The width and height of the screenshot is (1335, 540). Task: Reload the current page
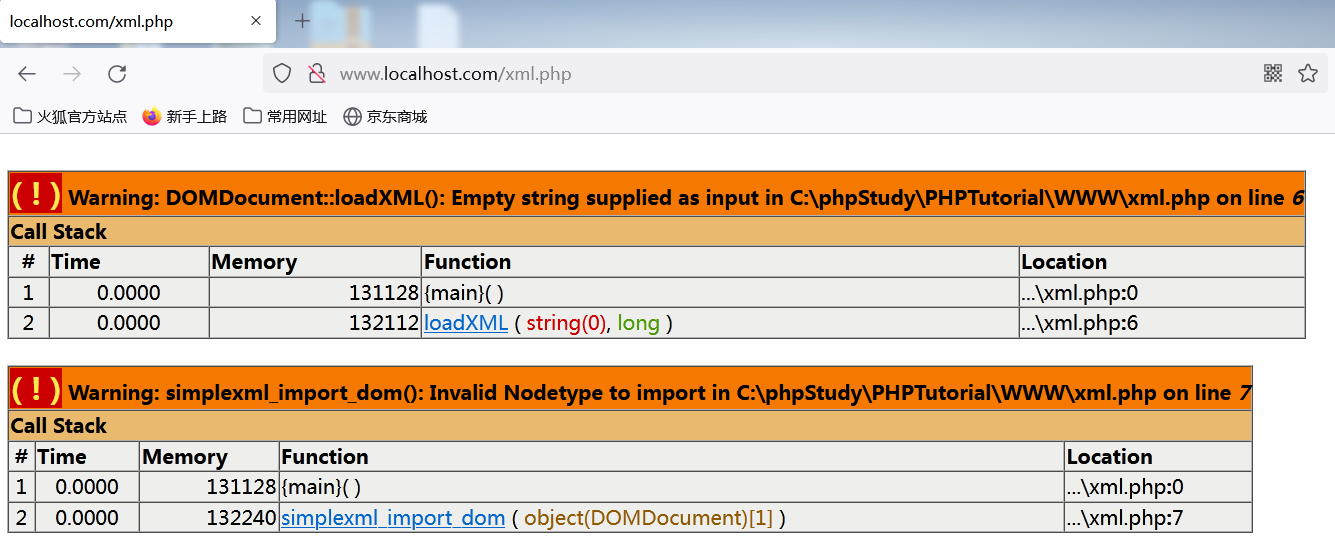tap(117, 73)
